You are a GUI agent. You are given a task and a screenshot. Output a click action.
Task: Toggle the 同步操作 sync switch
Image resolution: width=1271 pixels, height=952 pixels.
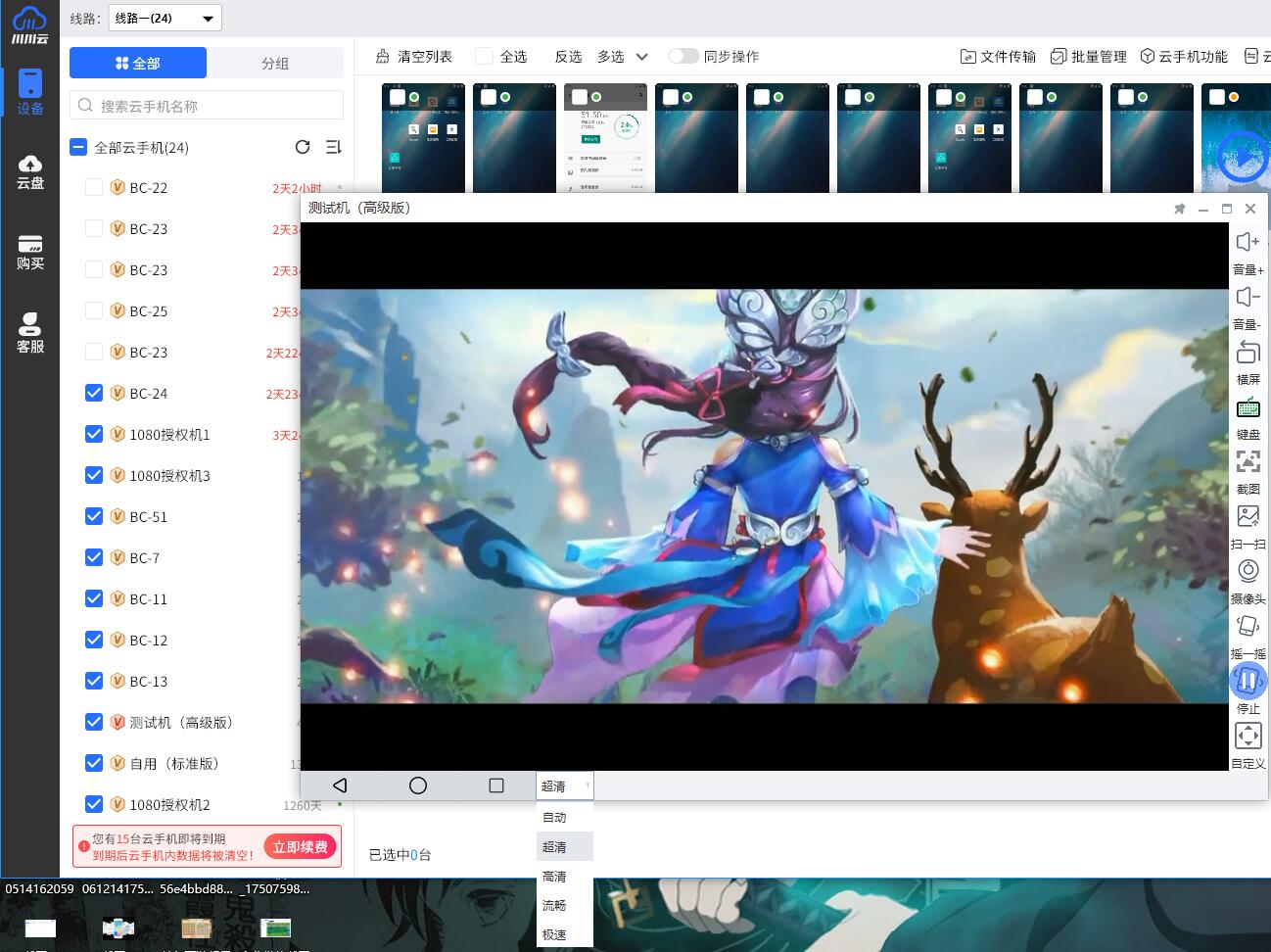tap(683, 57)
